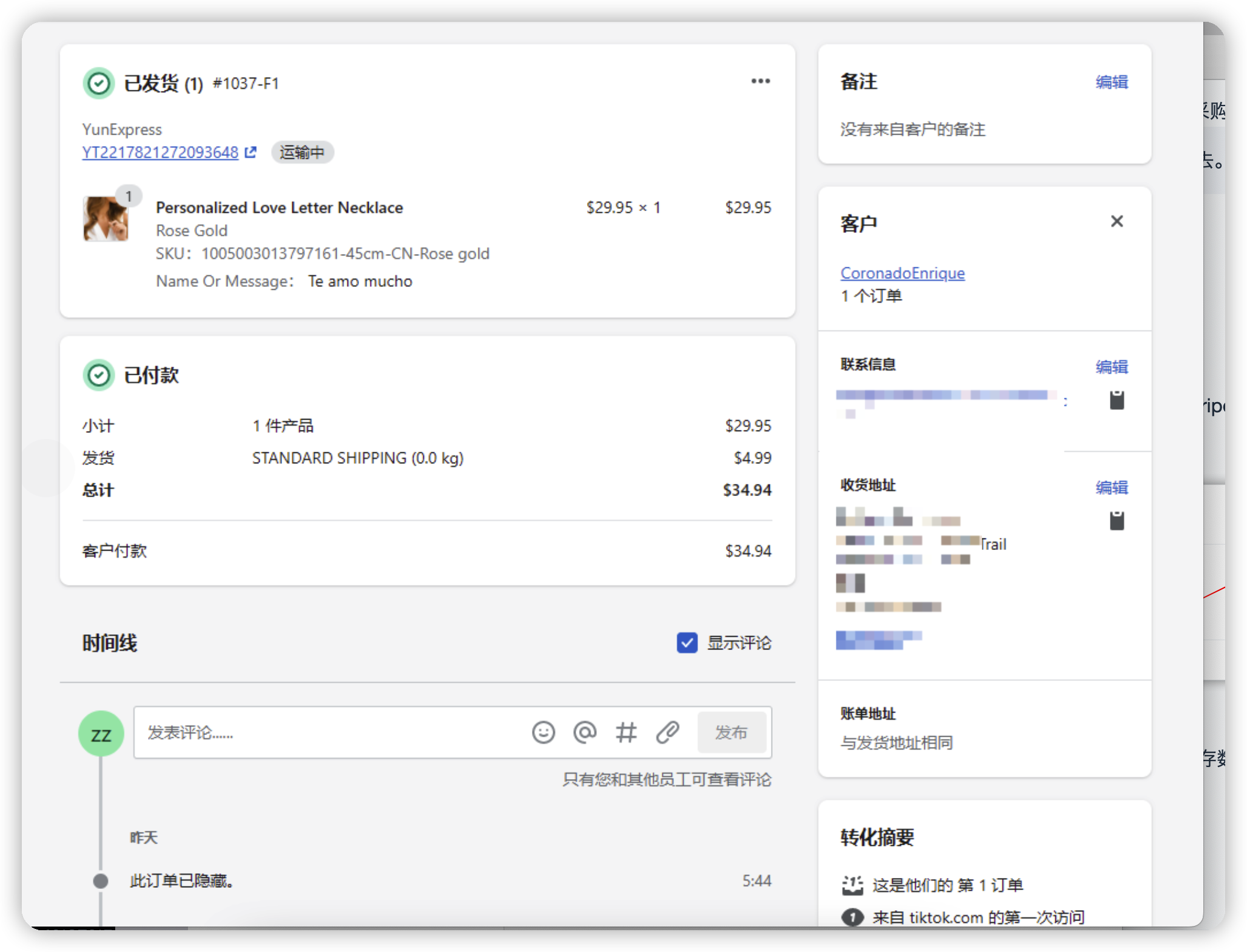Attach a file with the paperclip icon
Image resolution: width=1247 pixels, height=952 pixels.
pos(667,732)
